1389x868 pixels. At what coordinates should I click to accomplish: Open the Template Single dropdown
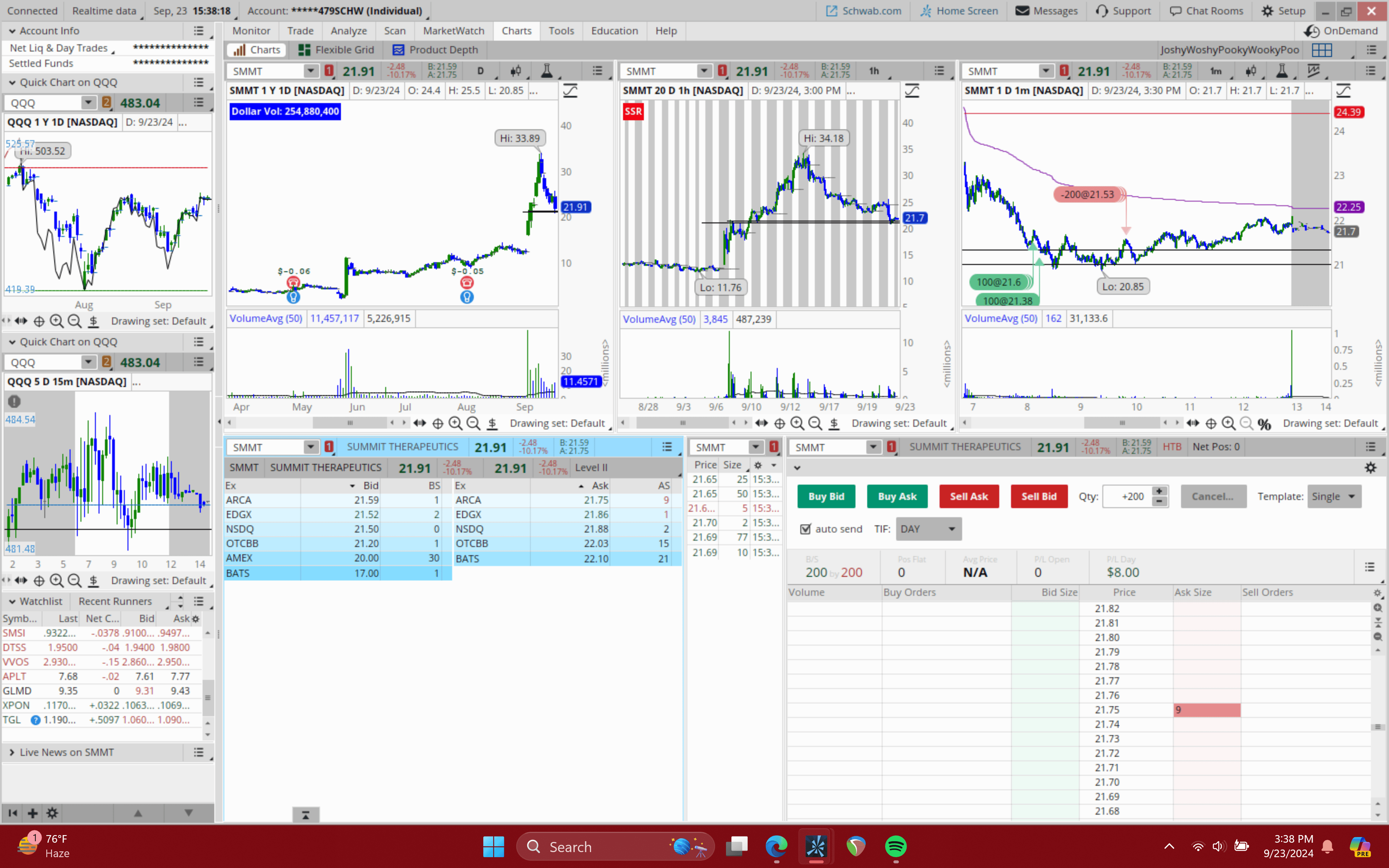[x=1333, y=497]
